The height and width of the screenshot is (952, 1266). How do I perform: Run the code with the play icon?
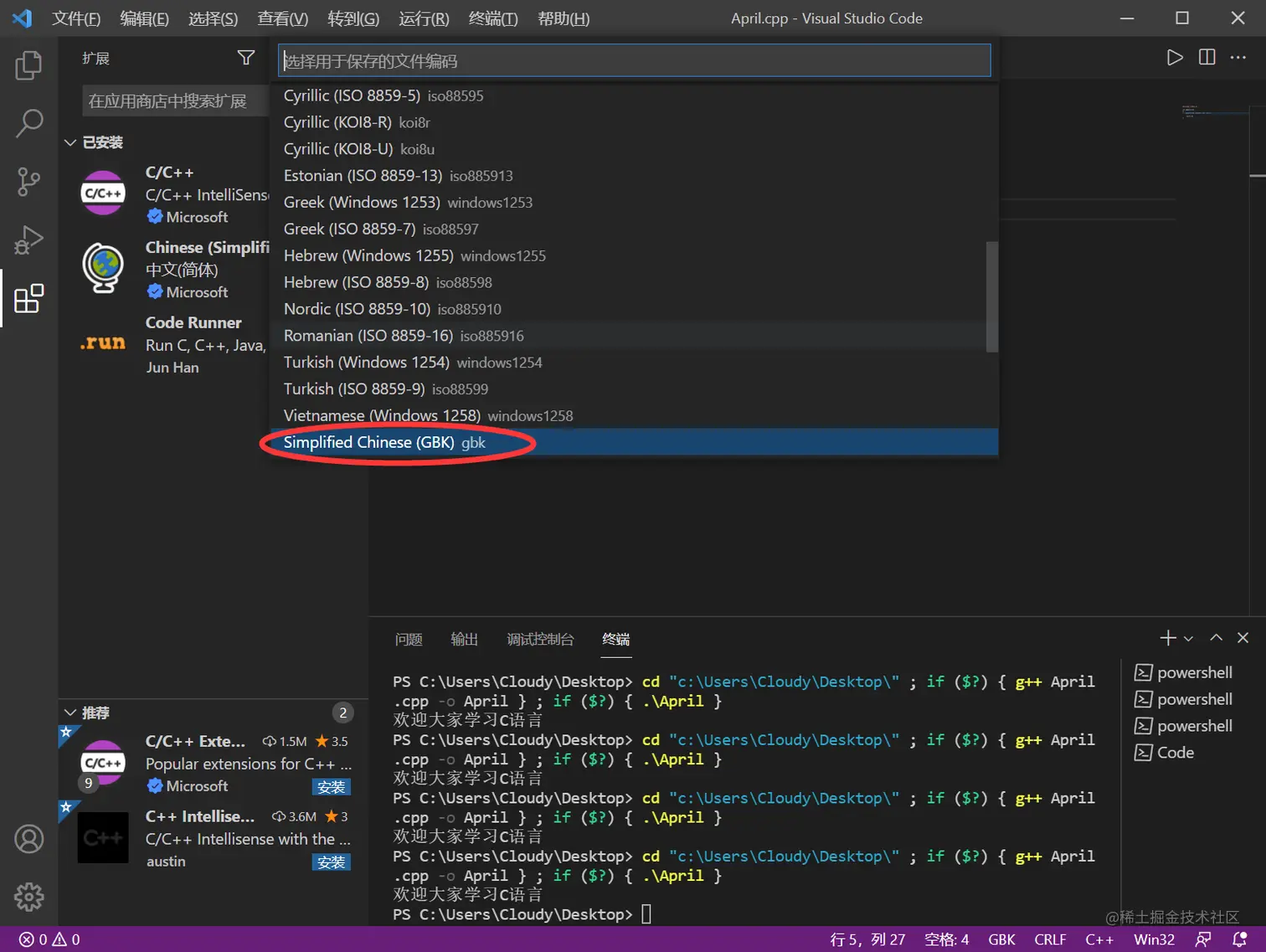(1175, 57)
